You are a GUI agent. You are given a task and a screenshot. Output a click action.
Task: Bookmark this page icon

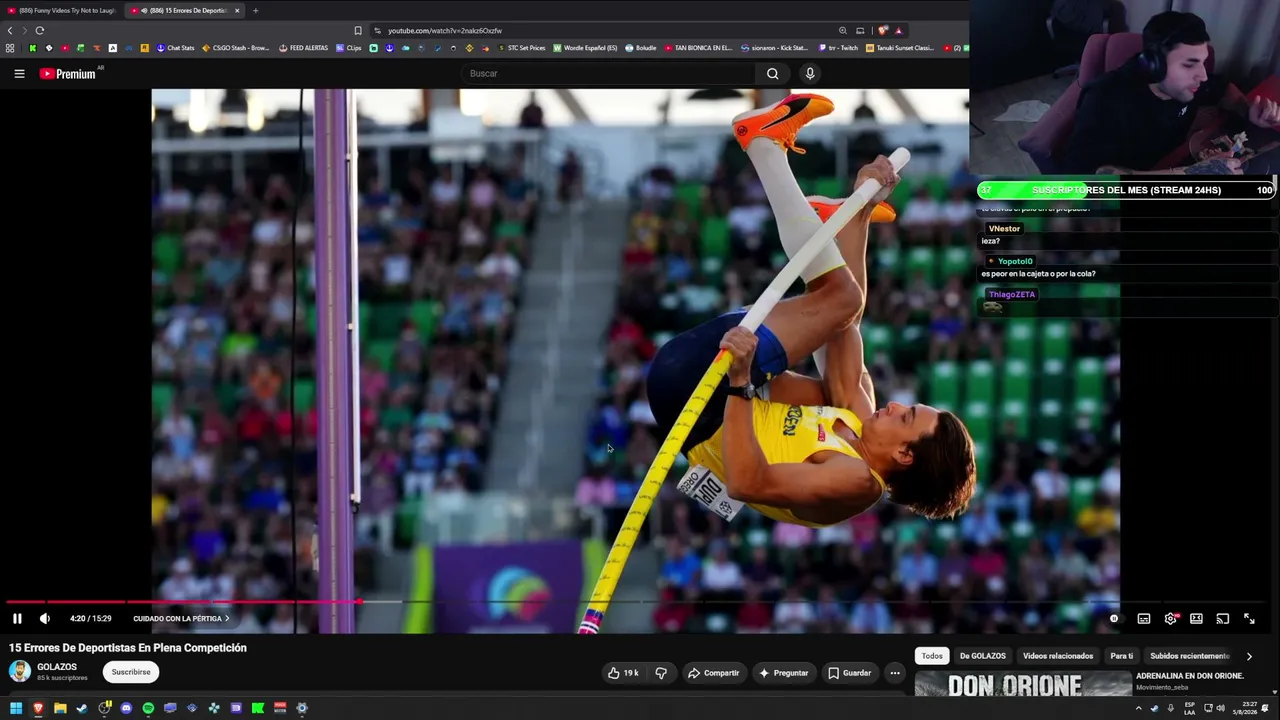point(358,30)
